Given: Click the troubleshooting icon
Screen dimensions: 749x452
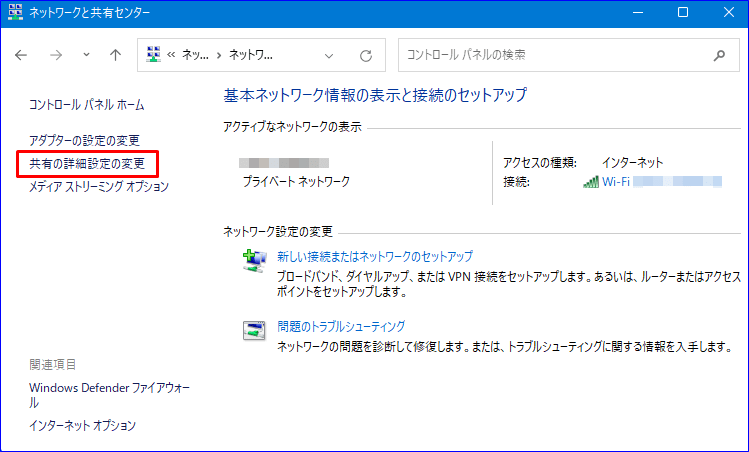Looking at the screenshot, I should tap(254, 331).
